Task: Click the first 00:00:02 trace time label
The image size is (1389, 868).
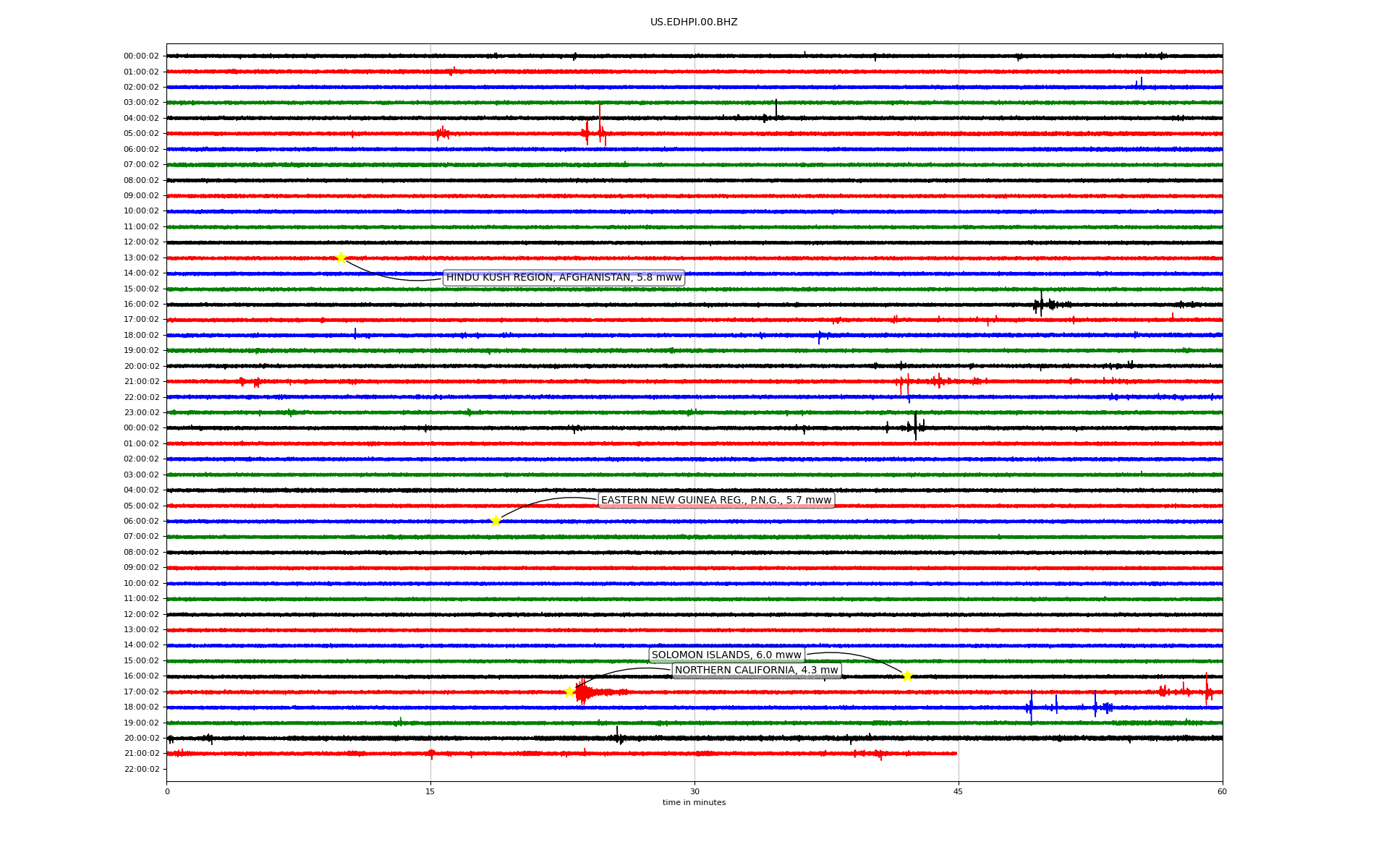Action: pos(141,56)
